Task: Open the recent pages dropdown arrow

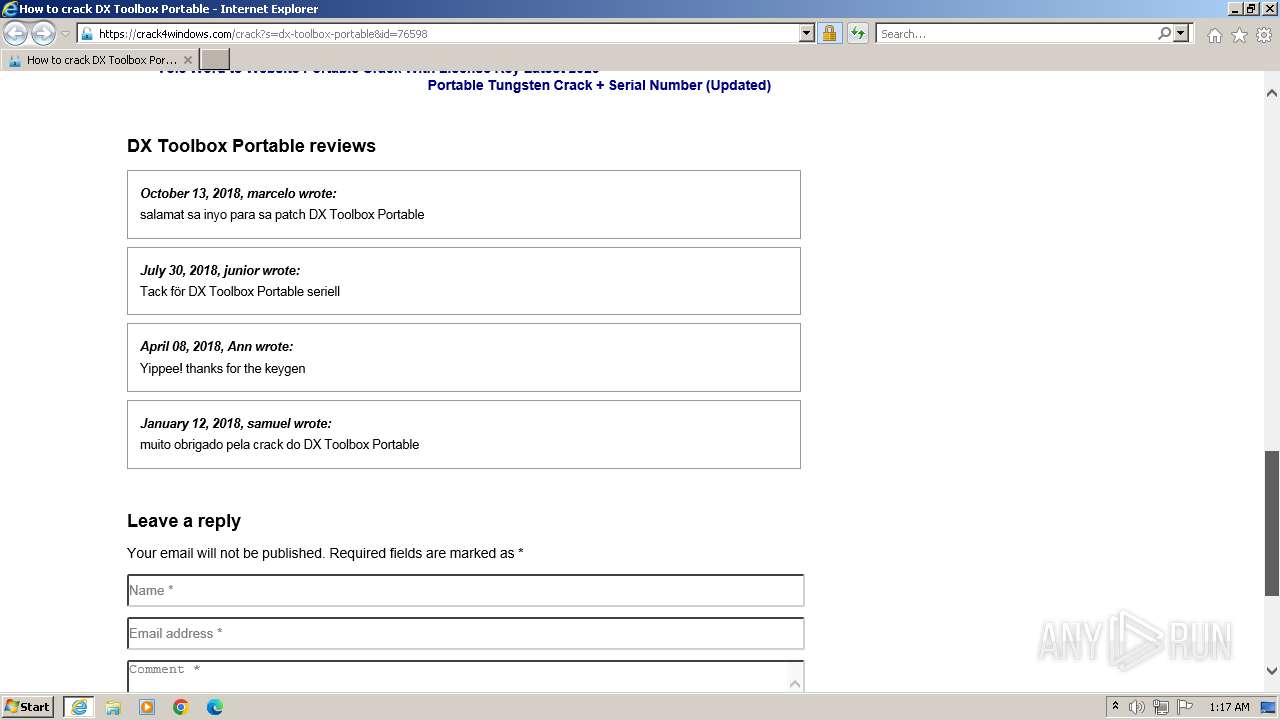Action: pyautogui.click(x=65, y=34)
